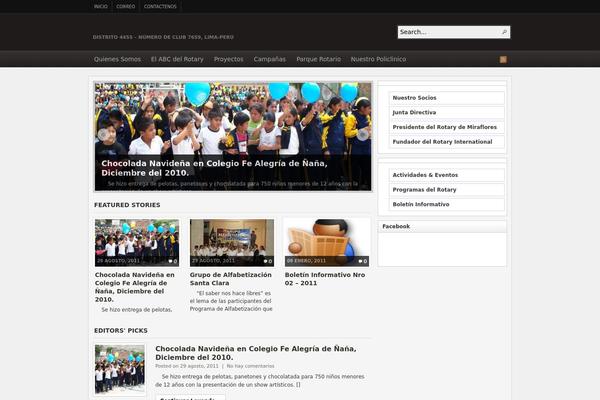
Task: Open Boletín Informativo Nro 02 – 2011 title
Action: click(x=325, y=279)
